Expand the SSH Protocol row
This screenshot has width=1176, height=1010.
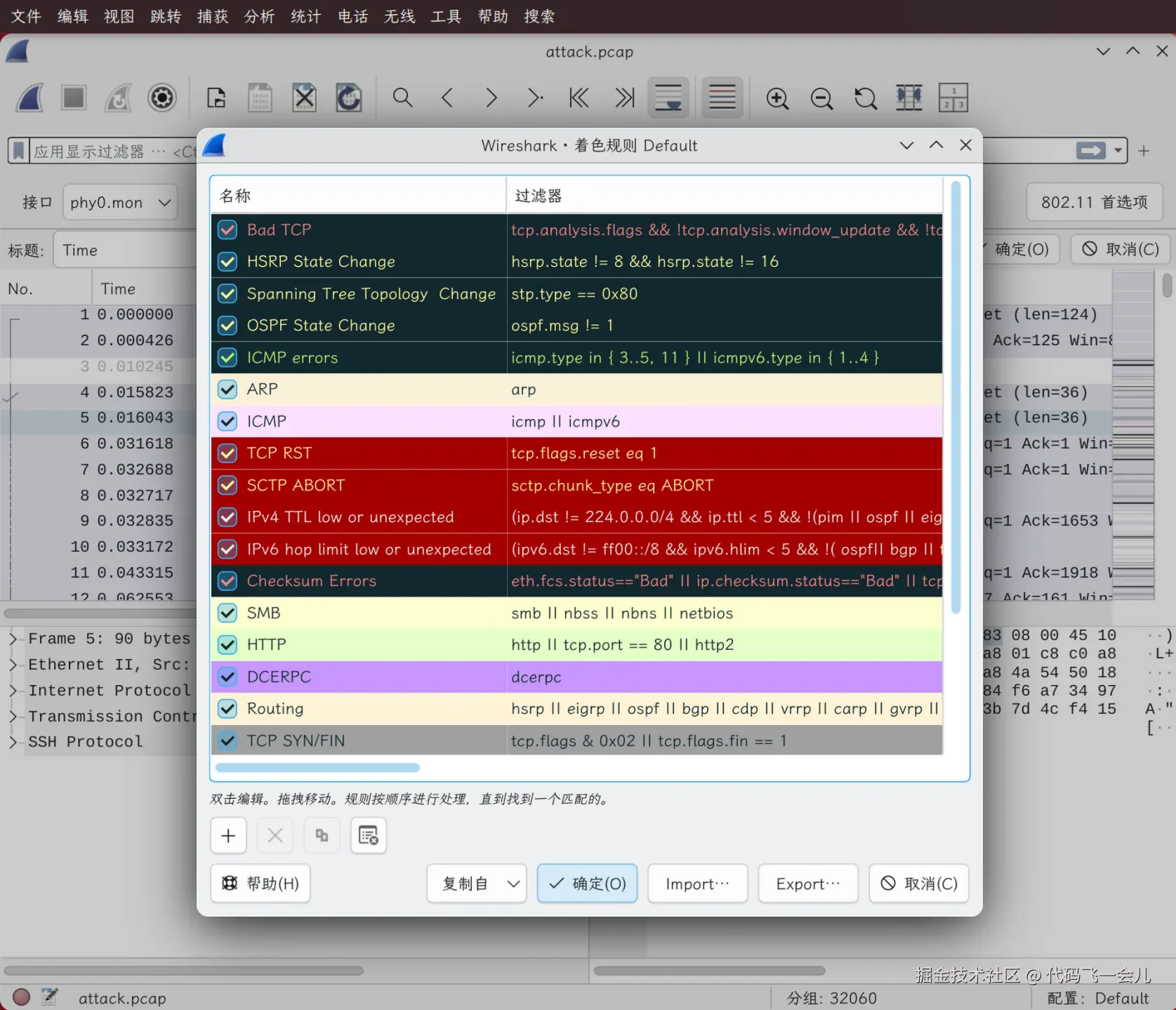pos(13,742)
